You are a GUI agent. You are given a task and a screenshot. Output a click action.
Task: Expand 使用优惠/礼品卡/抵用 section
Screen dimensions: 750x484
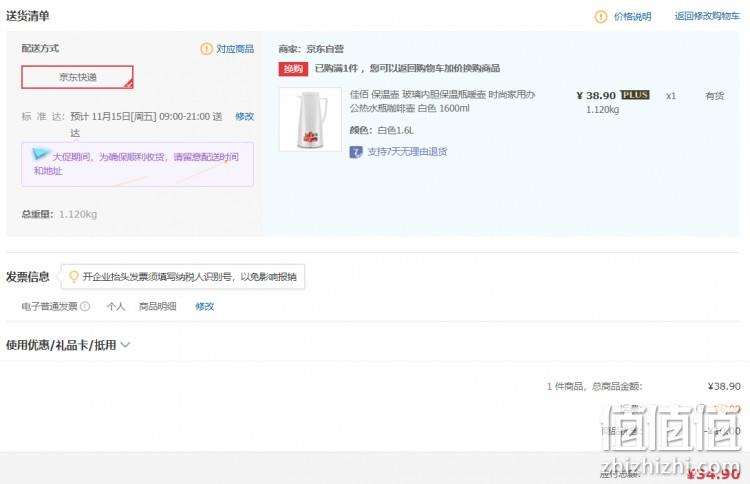tap(68, 345)
